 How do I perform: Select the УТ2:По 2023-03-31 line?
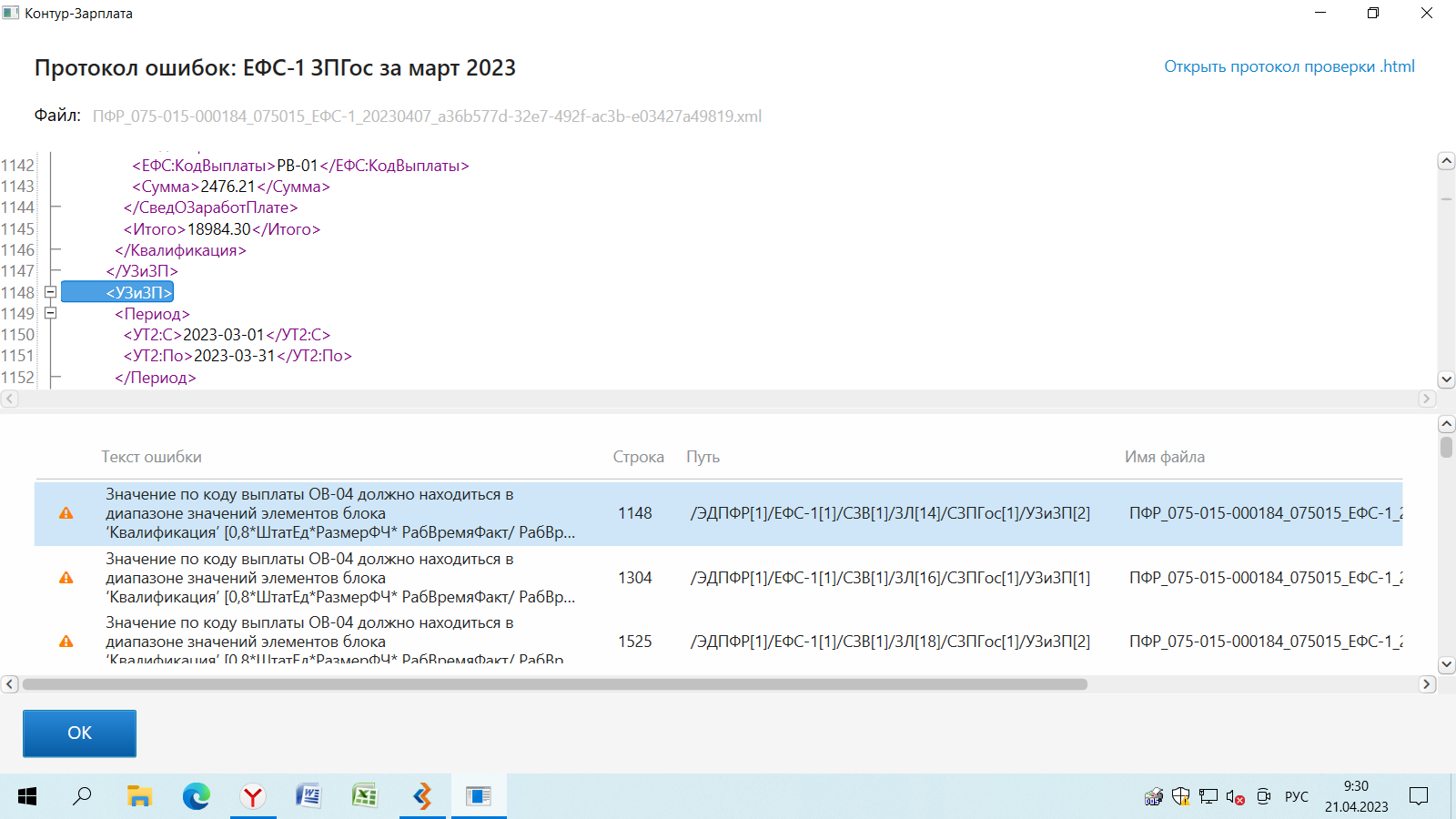pyautogui.click(x=238, y=356)
